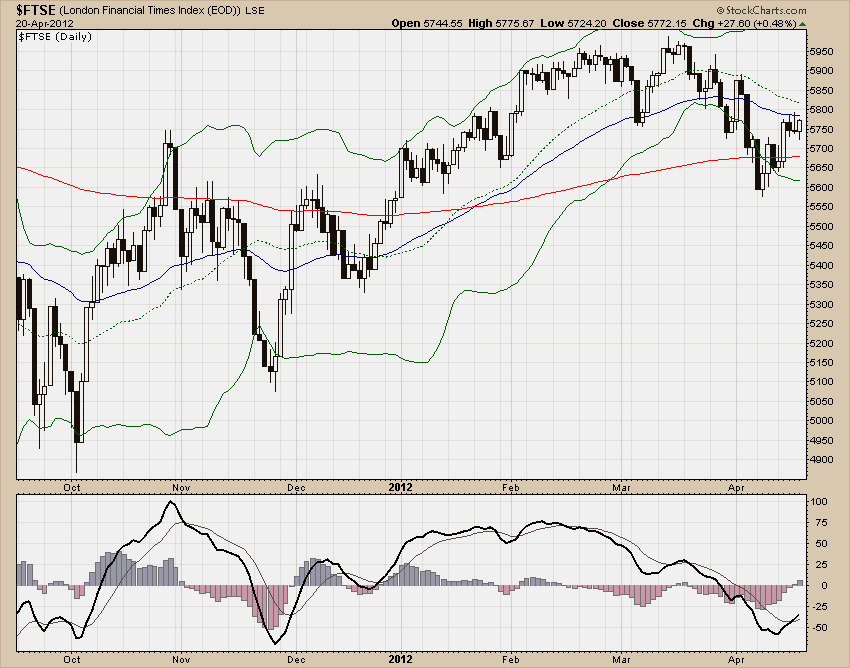The image size is (850, 668).
Task: Click the 100 indicator axis label
Action: [x=819, y=502]
